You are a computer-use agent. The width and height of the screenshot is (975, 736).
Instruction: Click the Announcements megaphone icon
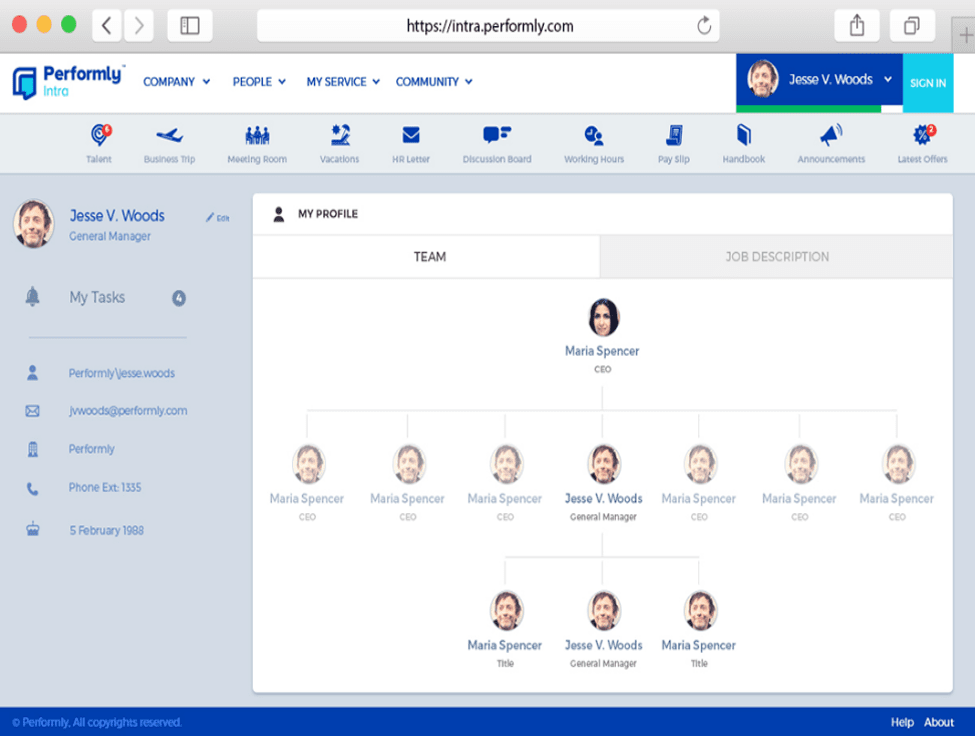[x=830, y=136]
